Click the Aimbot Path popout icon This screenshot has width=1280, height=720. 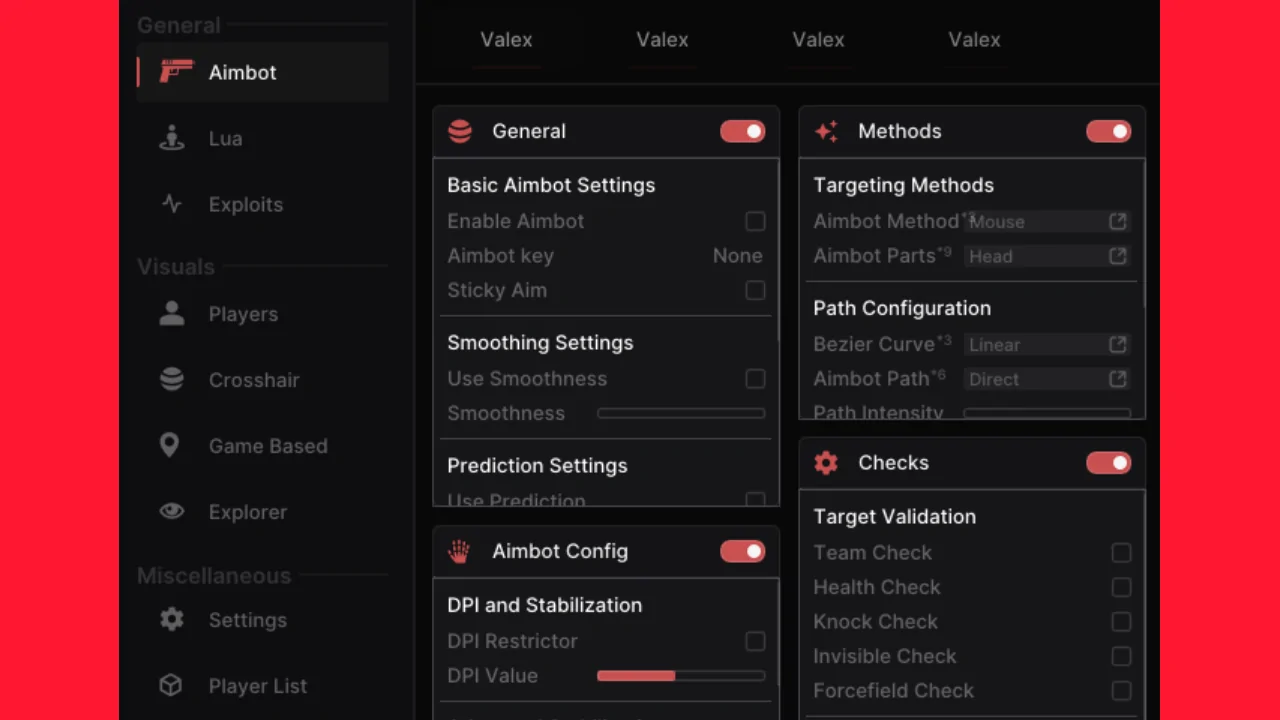(x=1118, y=379)
